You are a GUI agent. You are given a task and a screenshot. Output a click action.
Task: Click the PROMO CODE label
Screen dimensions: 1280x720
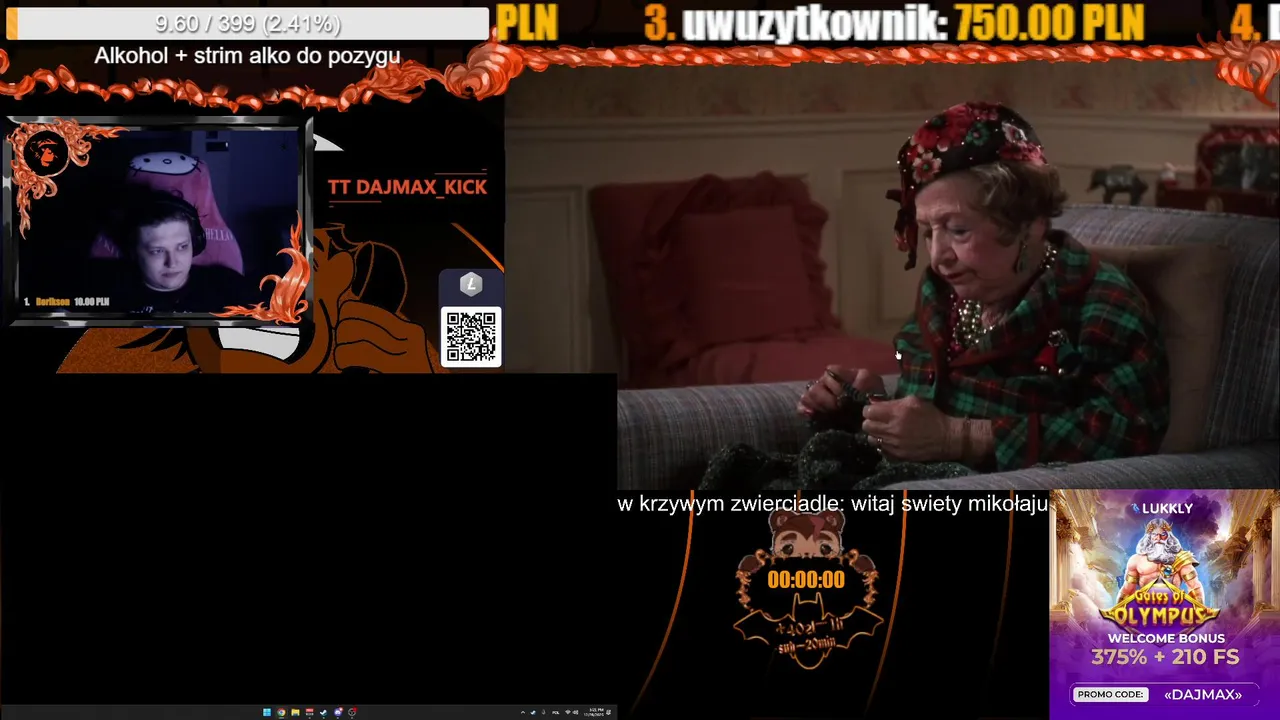tap(1110, 694)
